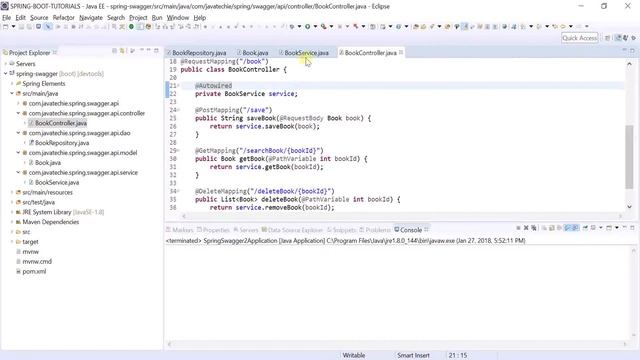Maximize the Console panel

[x=632, y=228]
